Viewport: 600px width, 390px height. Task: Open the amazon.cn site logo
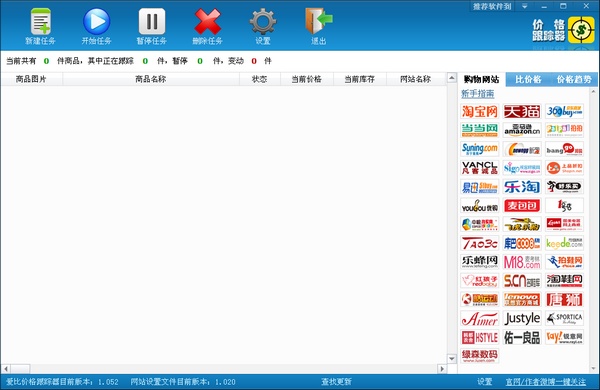click(x=522, y=130)
